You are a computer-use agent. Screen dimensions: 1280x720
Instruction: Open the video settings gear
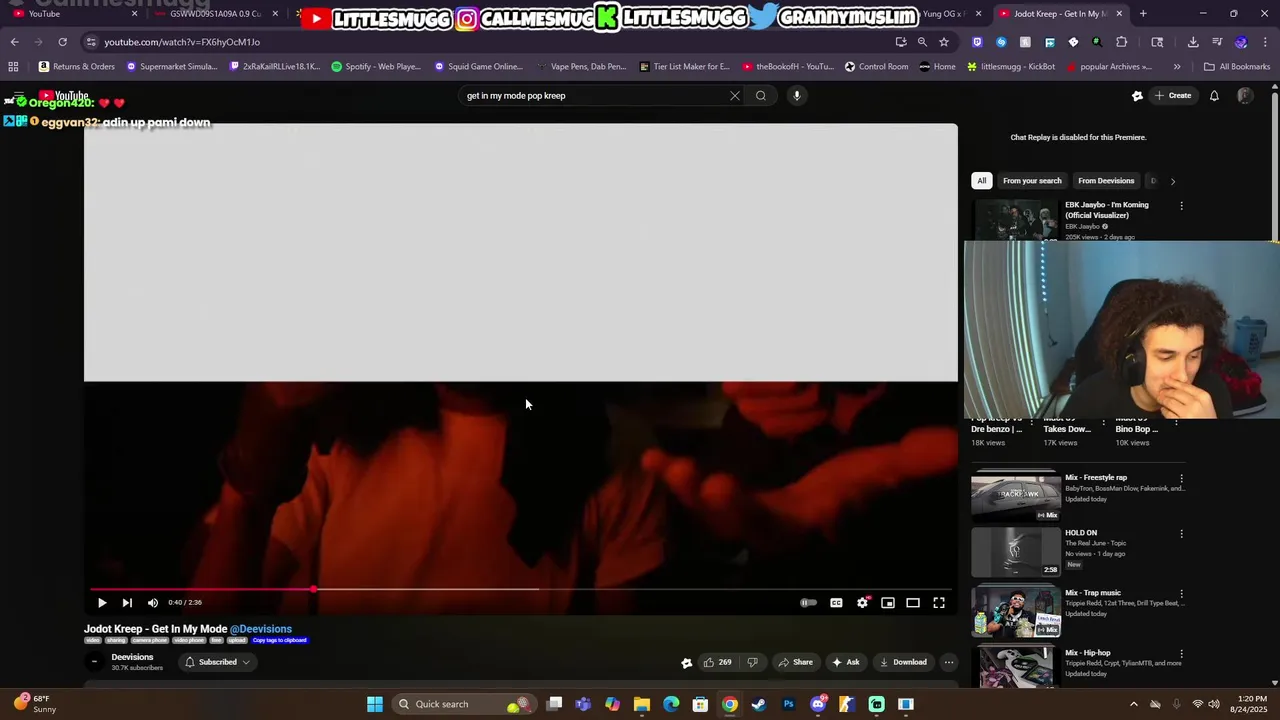point(862,603)
